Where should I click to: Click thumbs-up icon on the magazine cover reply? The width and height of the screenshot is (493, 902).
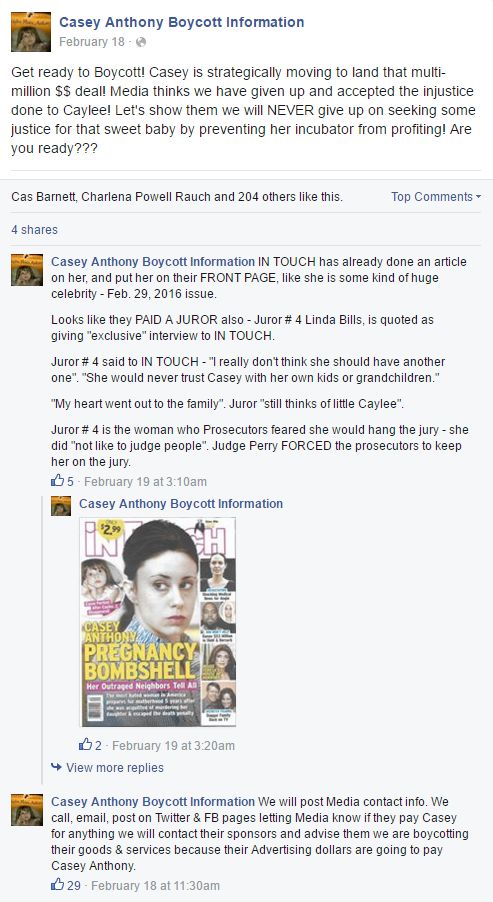tap(85, 744)
